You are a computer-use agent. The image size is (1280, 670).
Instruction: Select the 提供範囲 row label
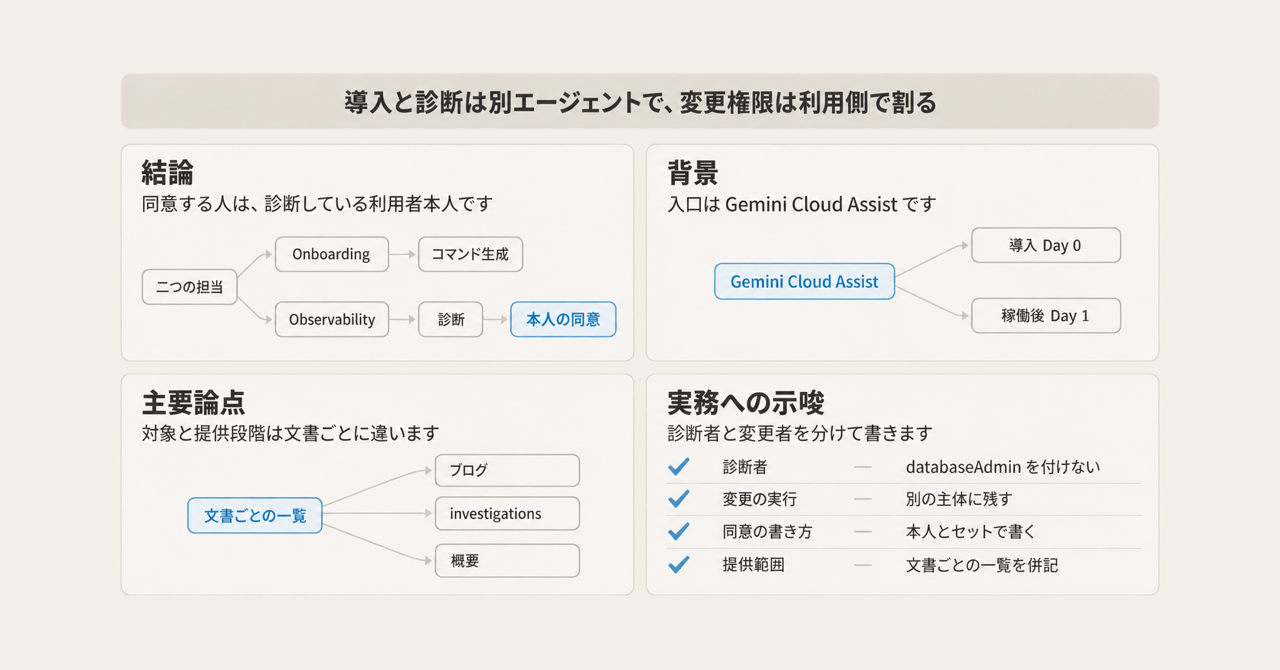(753, 565)
